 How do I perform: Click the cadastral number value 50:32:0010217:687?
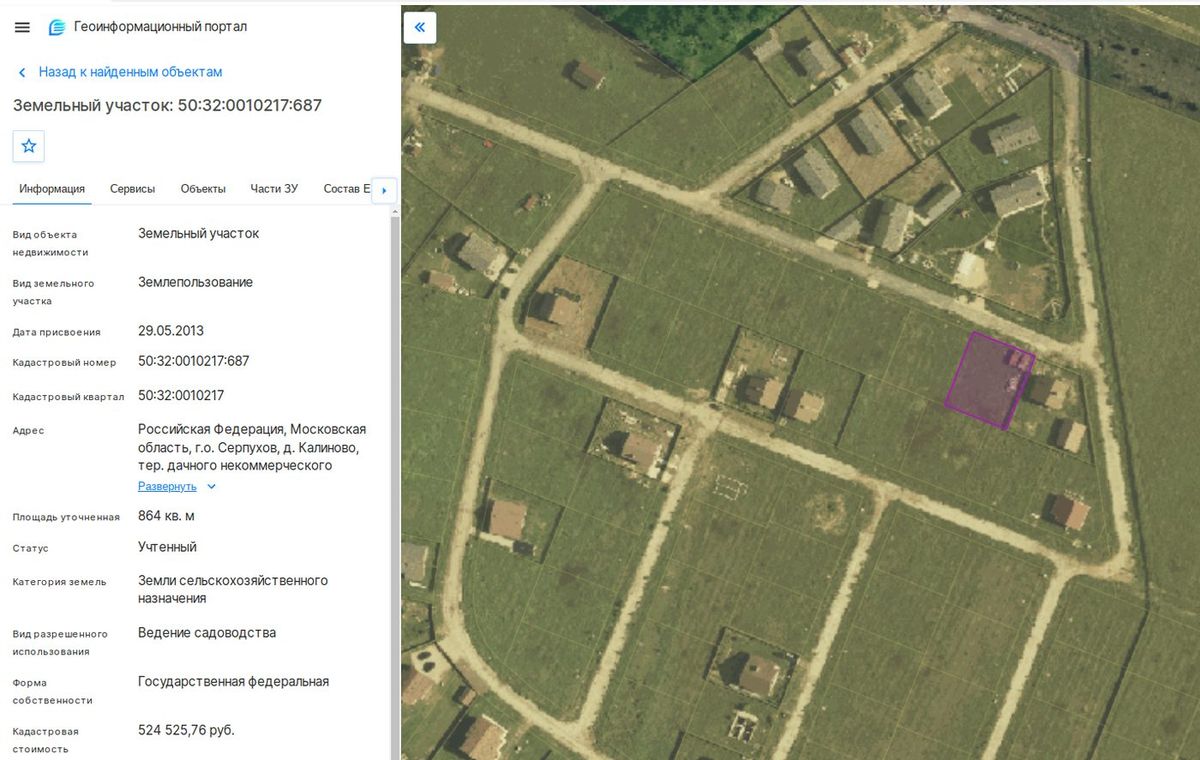pos(193,361)
